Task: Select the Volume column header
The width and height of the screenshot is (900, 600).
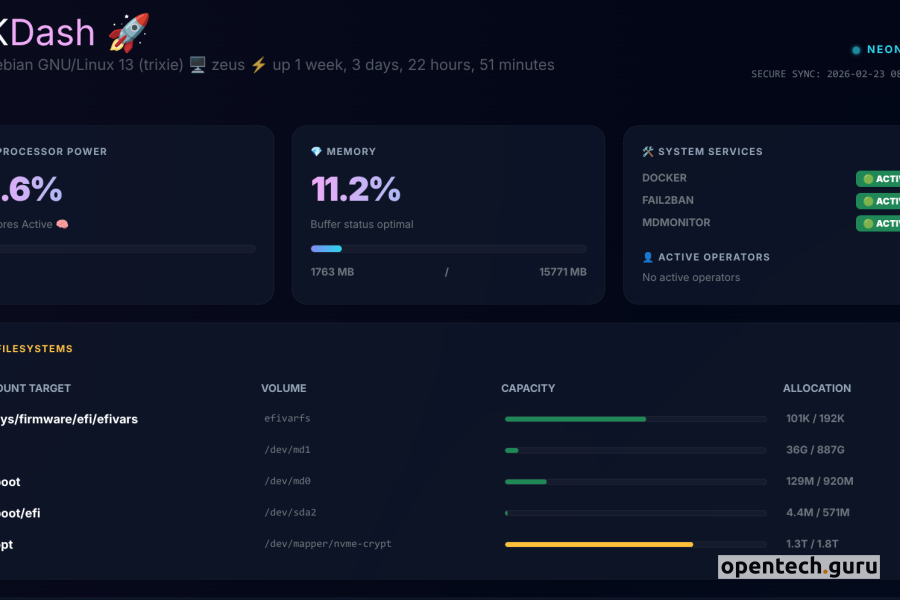Action: (284, 388)
